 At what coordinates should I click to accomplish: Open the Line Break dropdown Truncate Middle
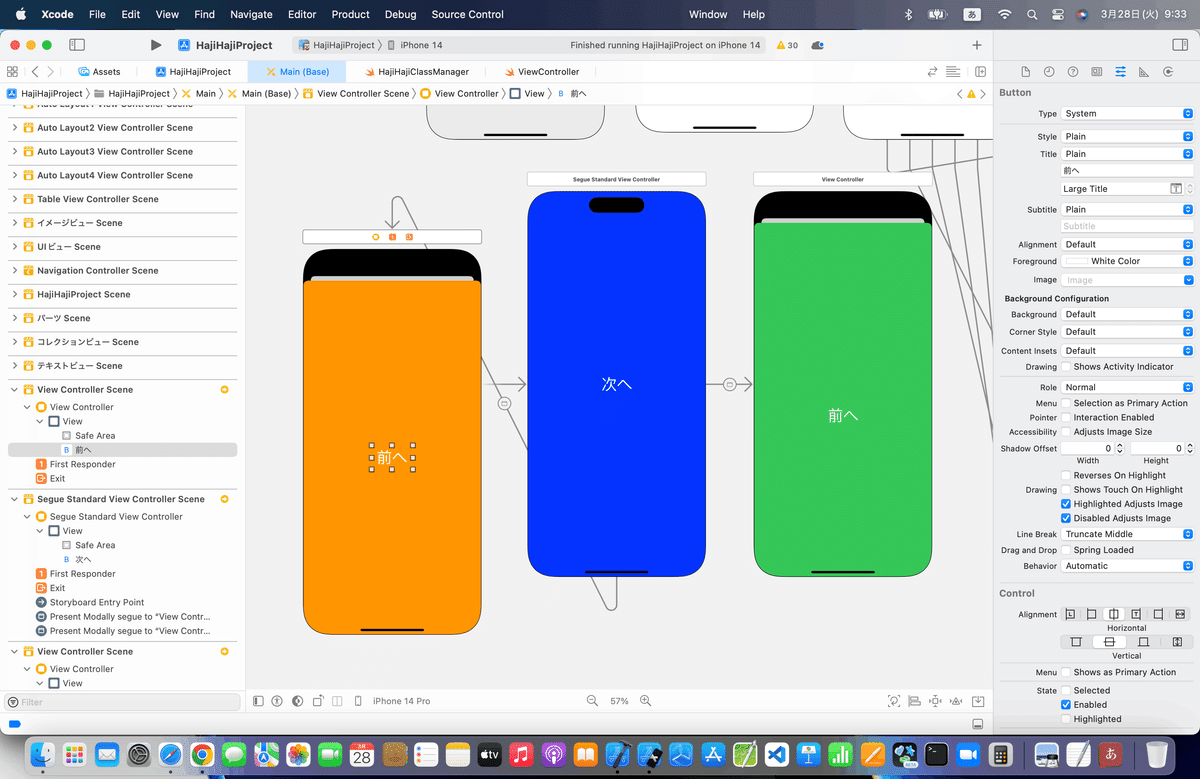pyautogui.click(x=1127, y=534)
